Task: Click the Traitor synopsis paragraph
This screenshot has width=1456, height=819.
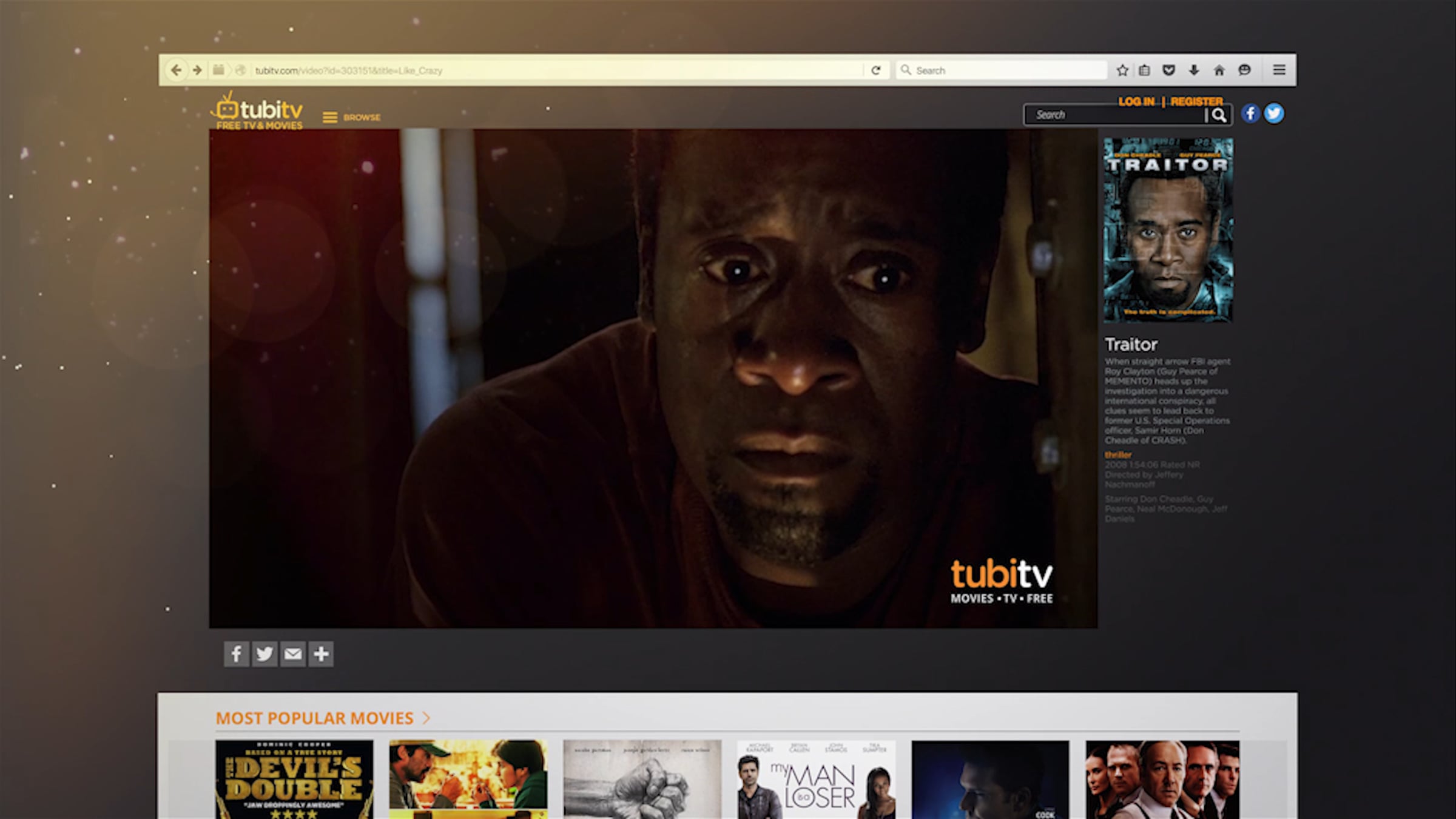Action: [1167, 401]
